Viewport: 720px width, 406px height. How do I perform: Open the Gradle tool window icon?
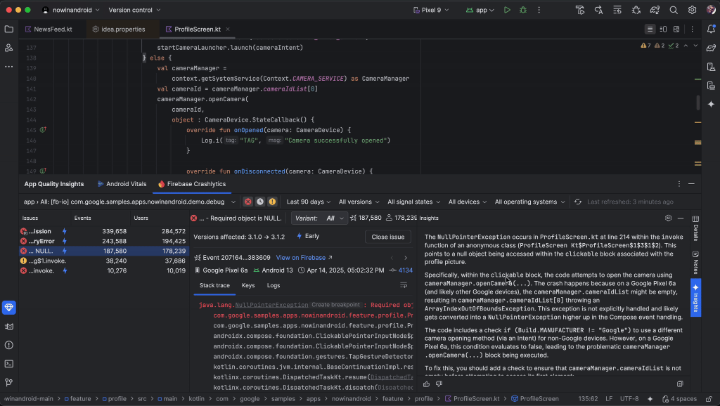pyautogui.click(x=711, y=47)
